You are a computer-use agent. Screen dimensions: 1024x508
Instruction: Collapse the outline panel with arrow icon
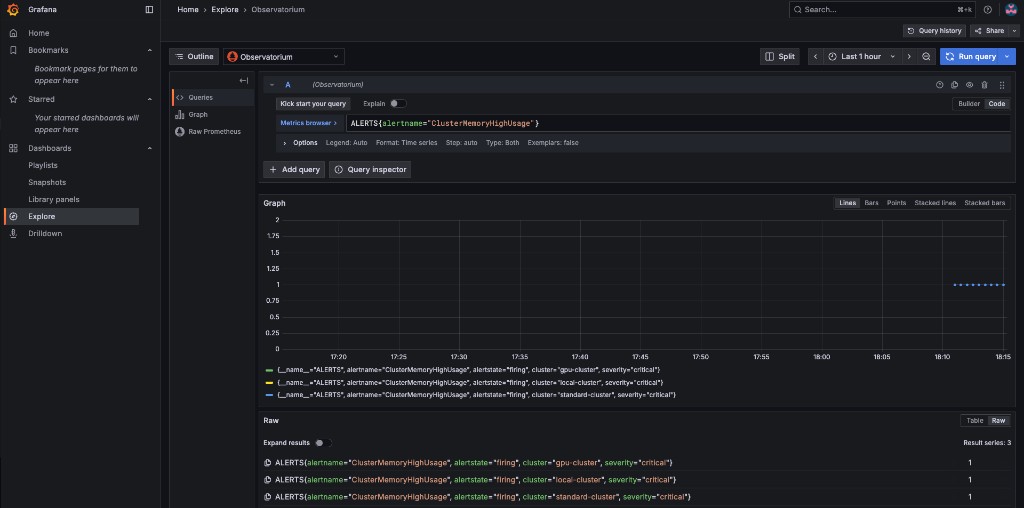243,80
